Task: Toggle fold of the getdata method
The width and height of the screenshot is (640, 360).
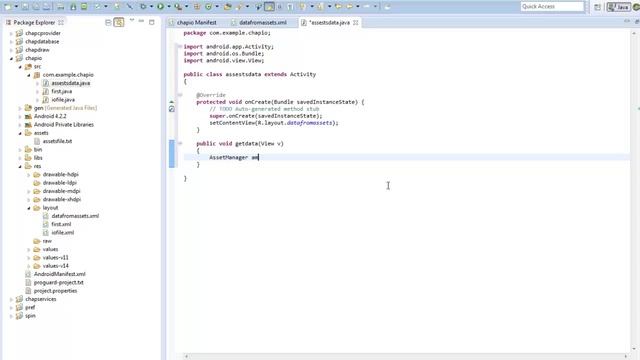Action: pos(180,143)
